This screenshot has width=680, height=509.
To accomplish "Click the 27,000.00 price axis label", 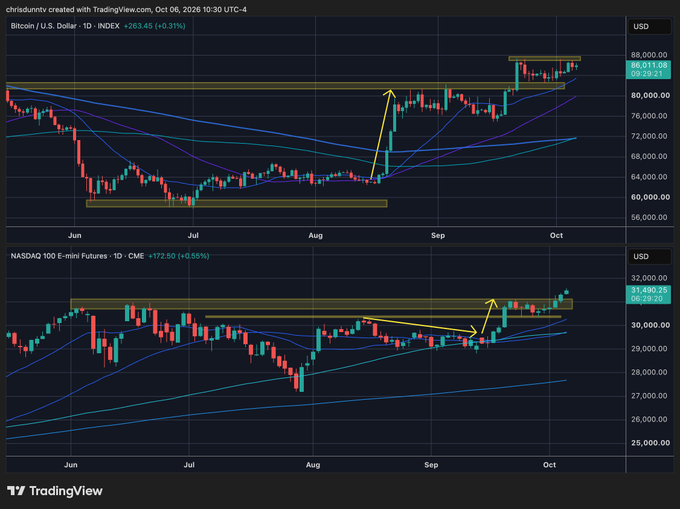I will pos(649,396).
